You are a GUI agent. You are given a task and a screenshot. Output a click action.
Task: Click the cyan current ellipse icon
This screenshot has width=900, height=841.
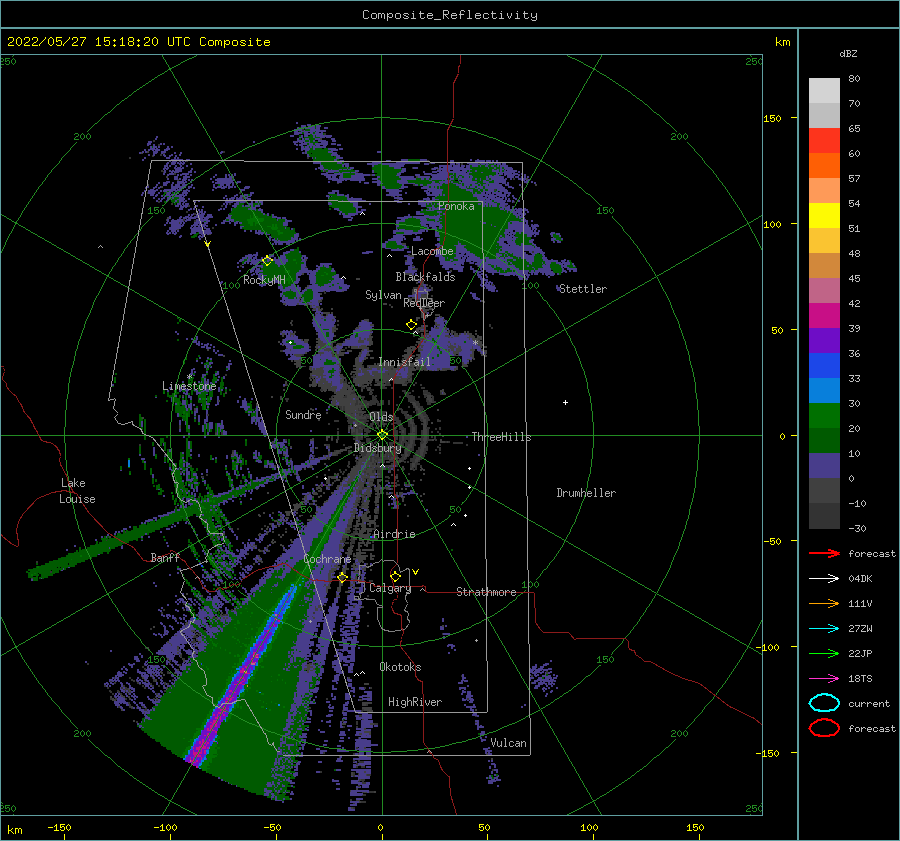(824, 703)
